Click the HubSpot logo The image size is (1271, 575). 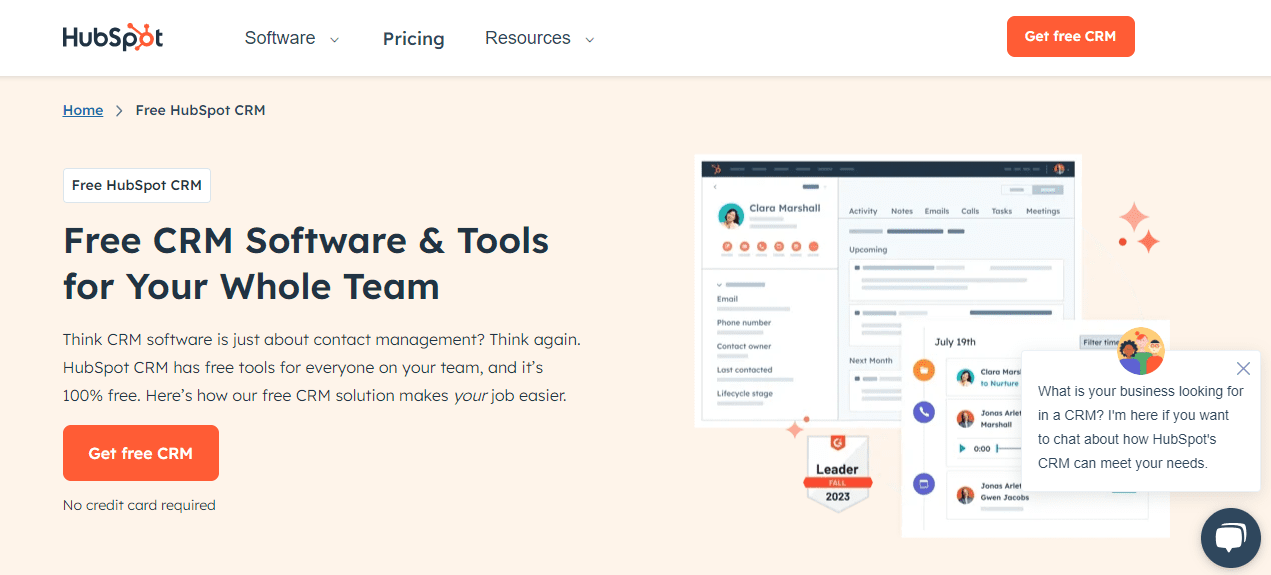(x=112, y=38)
